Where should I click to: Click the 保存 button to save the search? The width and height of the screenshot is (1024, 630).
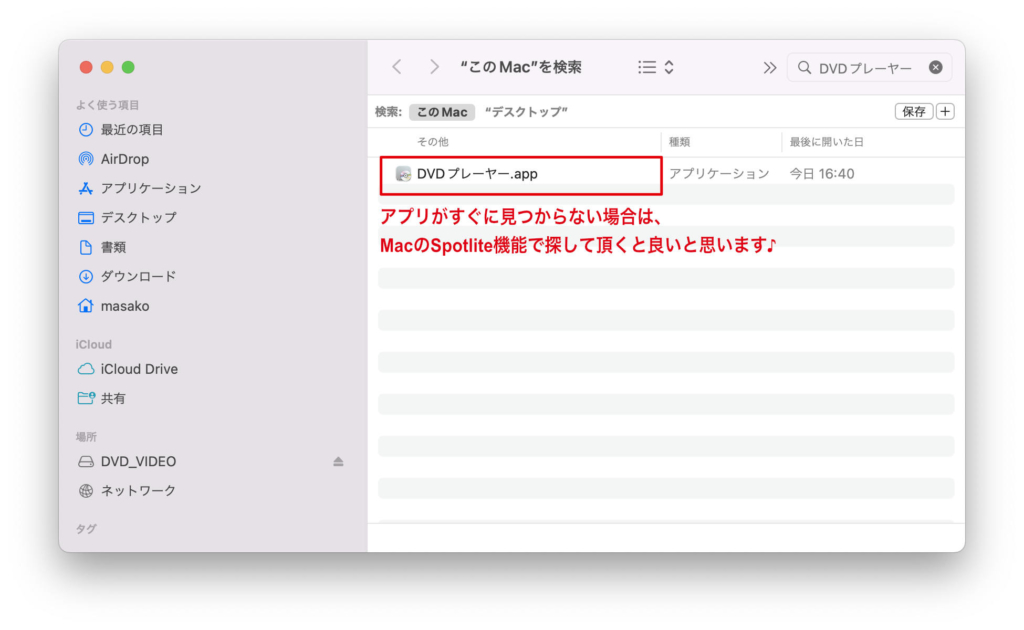pyautogui.click(x=912, y=111)
